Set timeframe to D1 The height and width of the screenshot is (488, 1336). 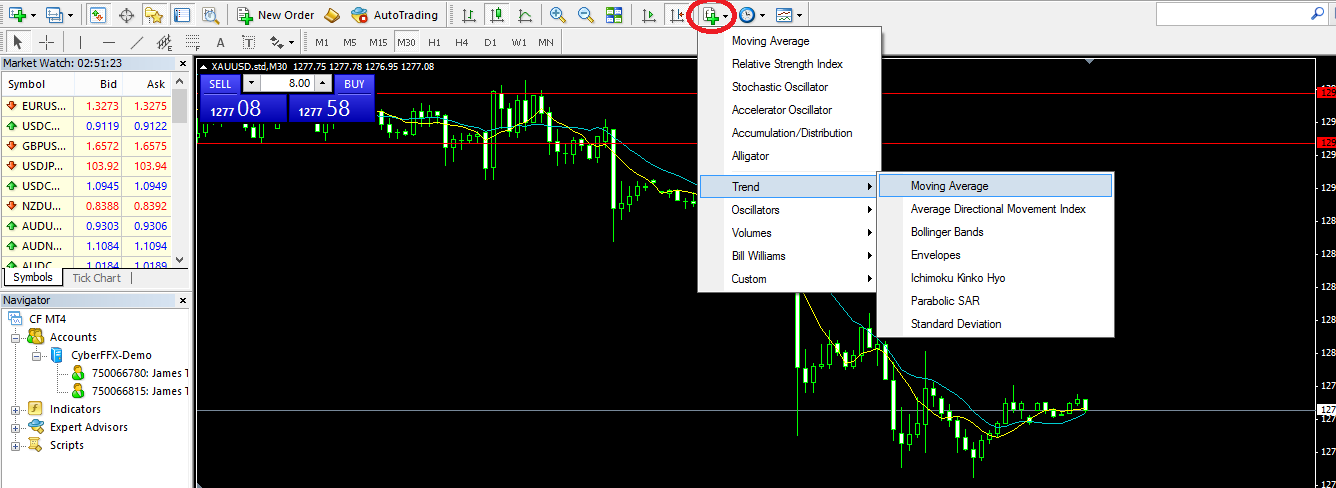coord(489,42)
